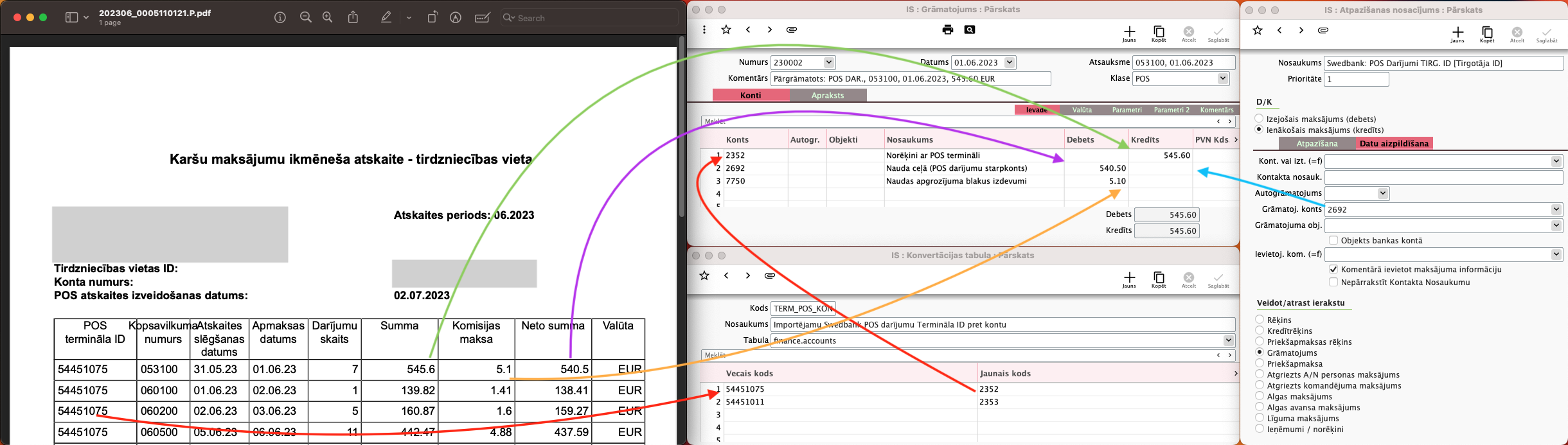Open Ievietoj. kom. dropdown
Screen dimensions: 1568x445
click(1556, 254)
